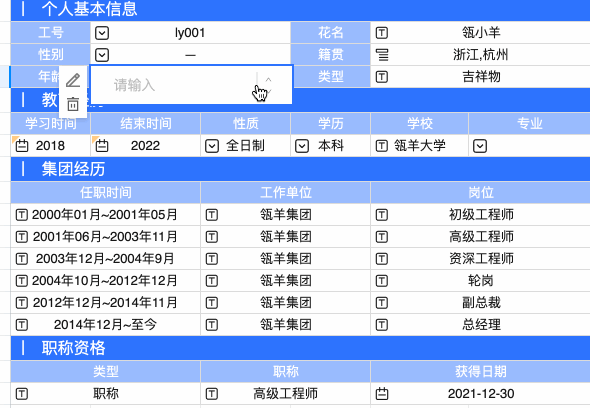Click the 学校 column header

420,123
